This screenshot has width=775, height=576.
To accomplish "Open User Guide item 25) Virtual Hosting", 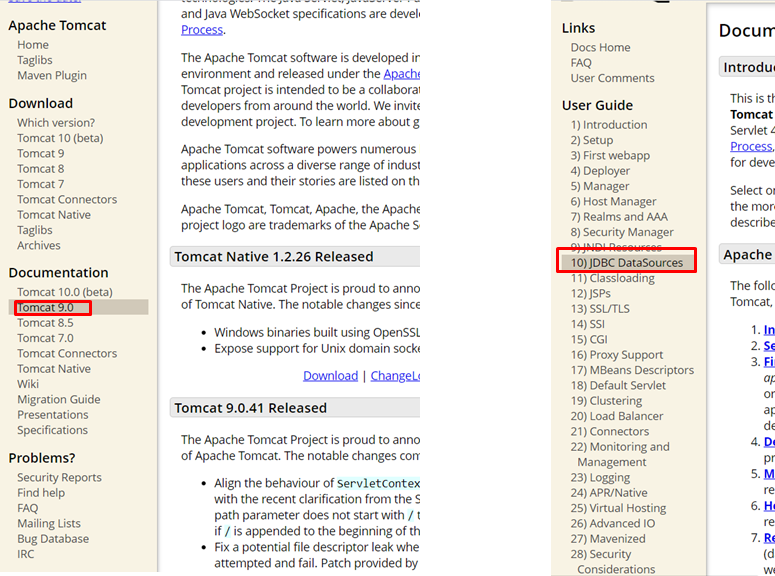I will (x=618, y=508).
